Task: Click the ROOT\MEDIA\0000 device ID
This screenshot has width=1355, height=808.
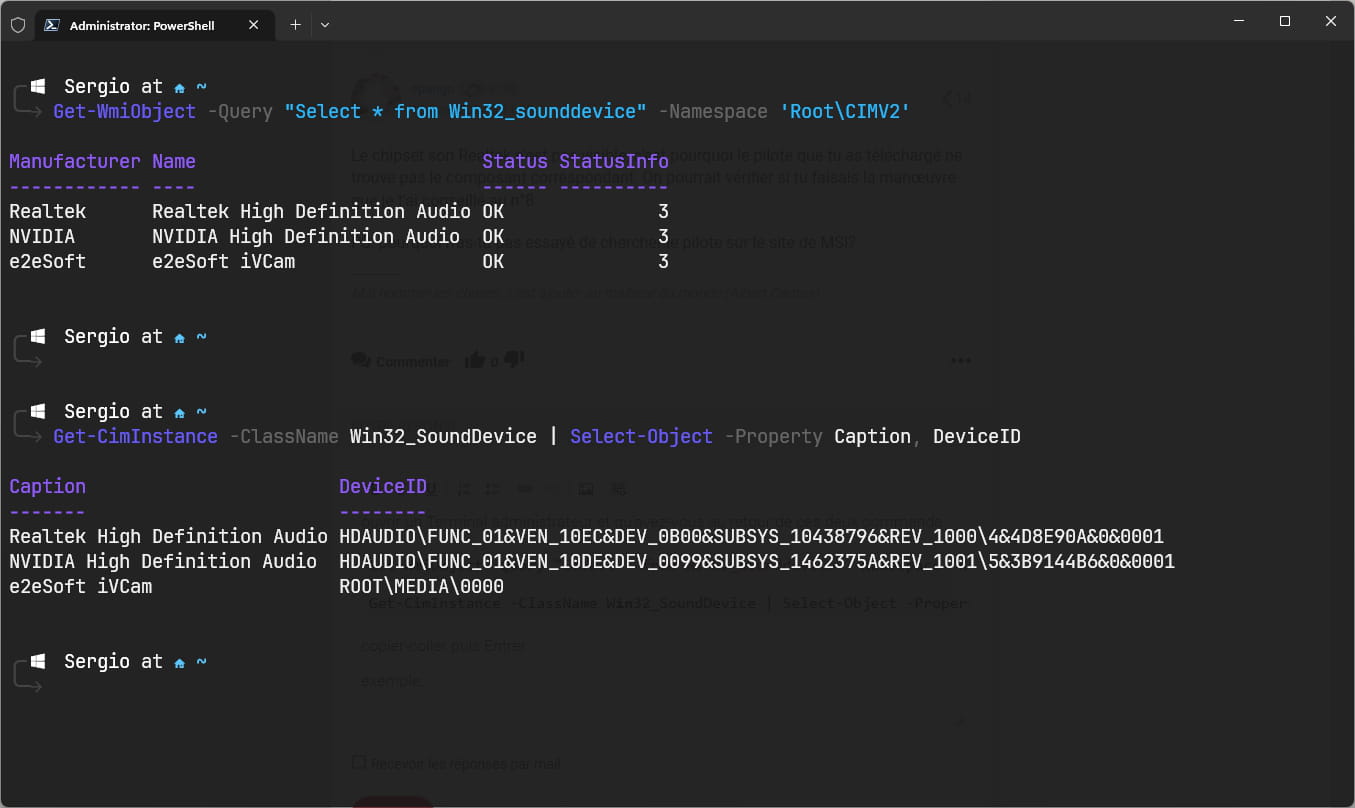Action: [421, 586]
